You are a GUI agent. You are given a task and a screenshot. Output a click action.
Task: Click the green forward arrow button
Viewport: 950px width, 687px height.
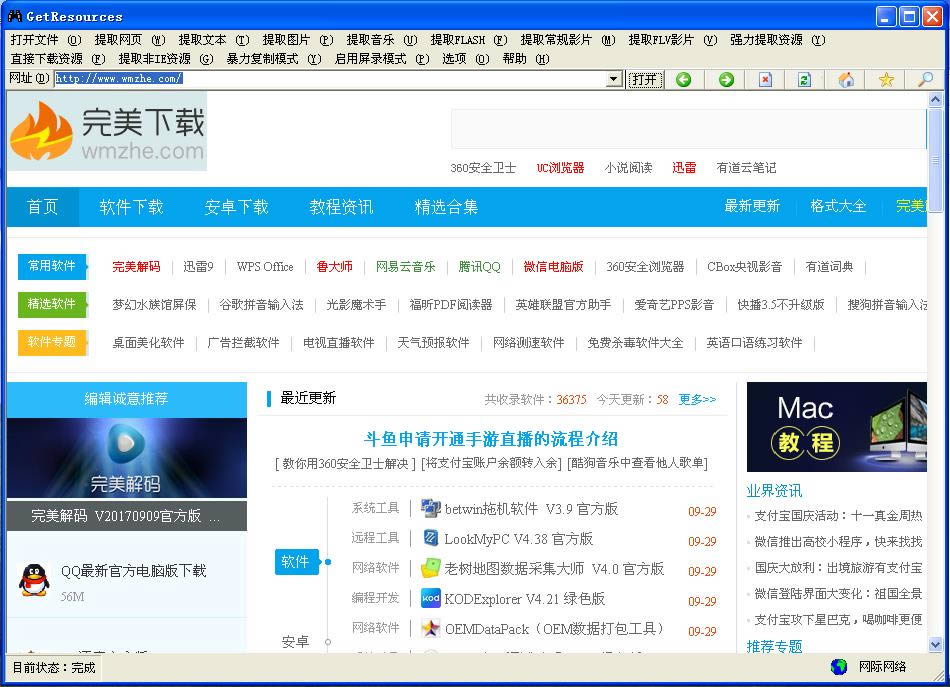726,80
